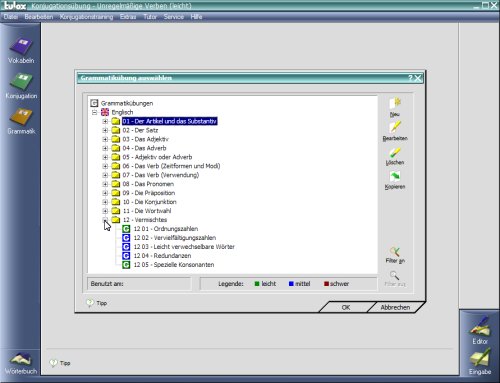This screenshot has width=500, height=383.
Task: Open the Bearbeiten menu
Action: 39,17
